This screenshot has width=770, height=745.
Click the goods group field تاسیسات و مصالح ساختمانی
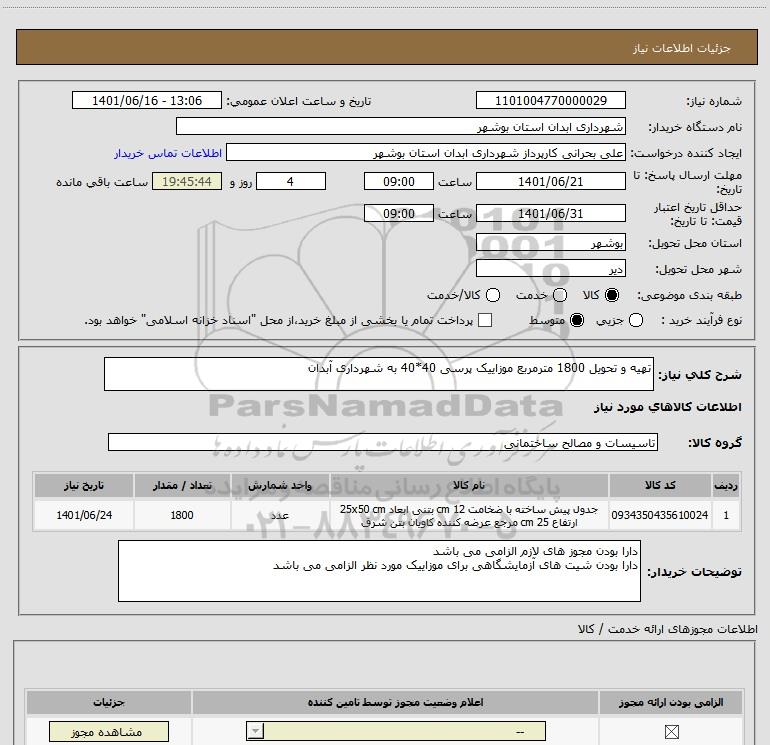click(383, 442)
